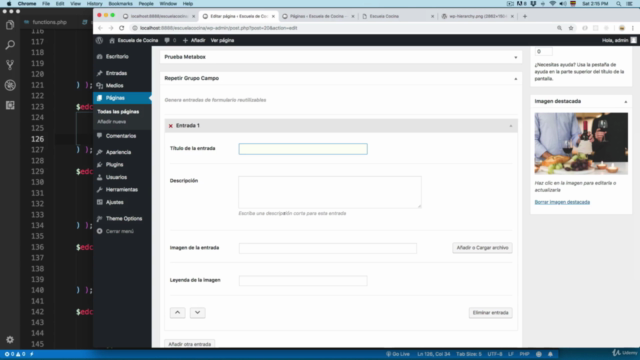Open VS Code Explorer files icon

click(10, 25)
